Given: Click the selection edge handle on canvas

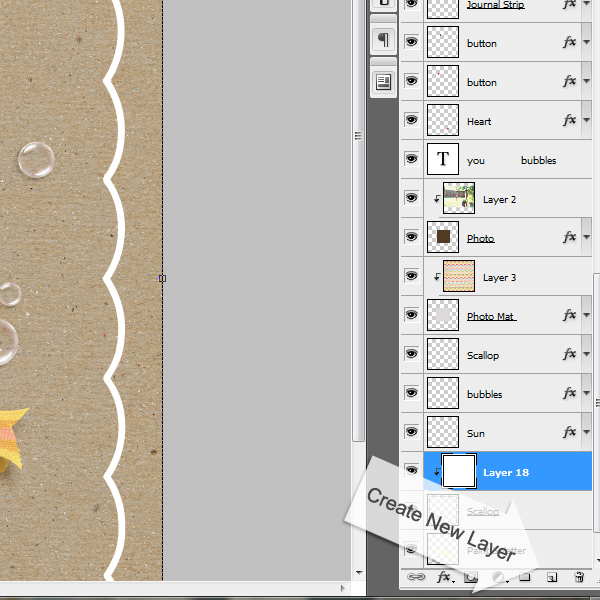Looking at the screenshot, I should [162, 279].
